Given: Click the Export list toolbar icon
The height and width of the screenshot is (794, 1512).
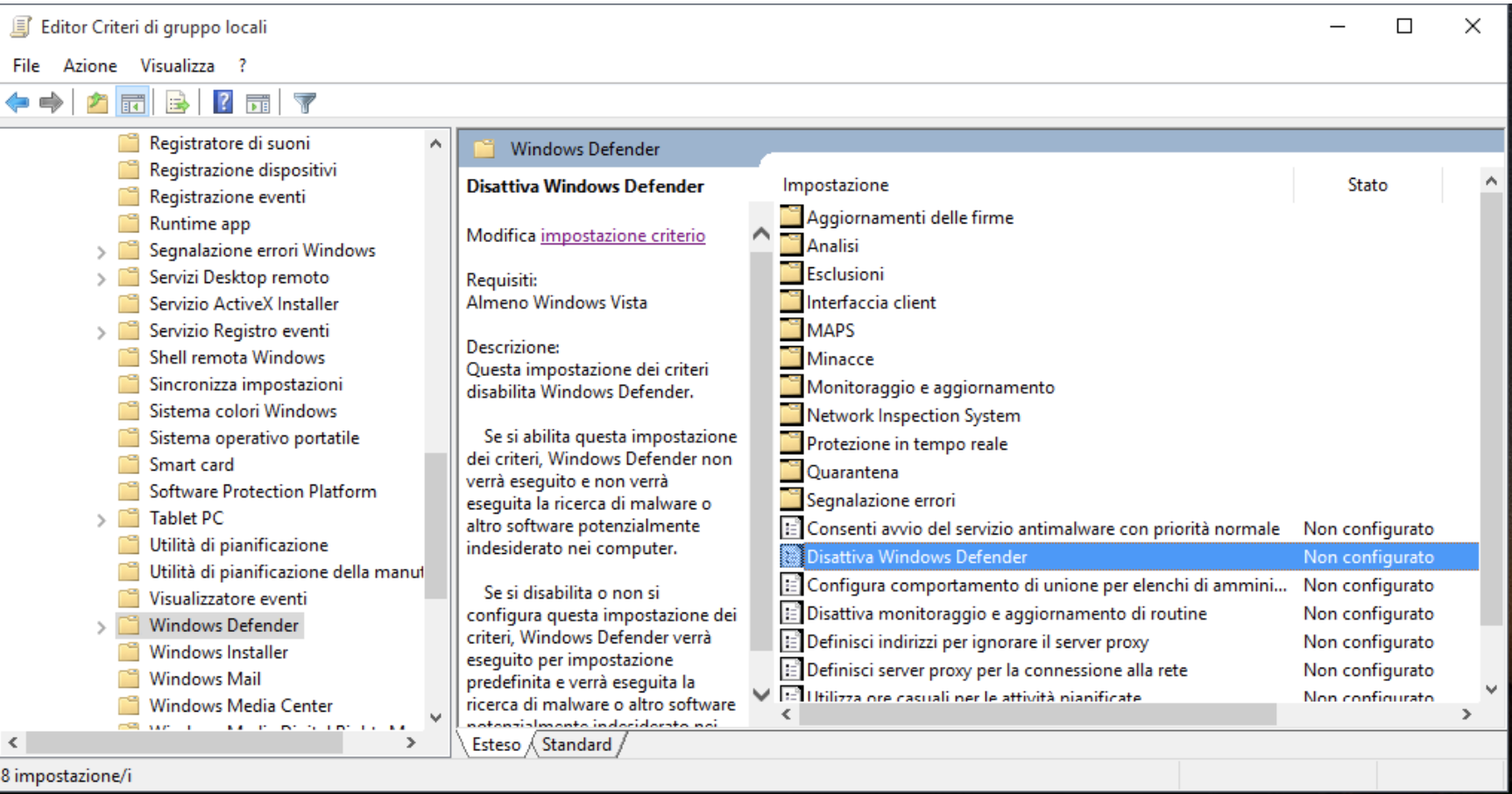Looking at the screenshot, I should 178,103.
